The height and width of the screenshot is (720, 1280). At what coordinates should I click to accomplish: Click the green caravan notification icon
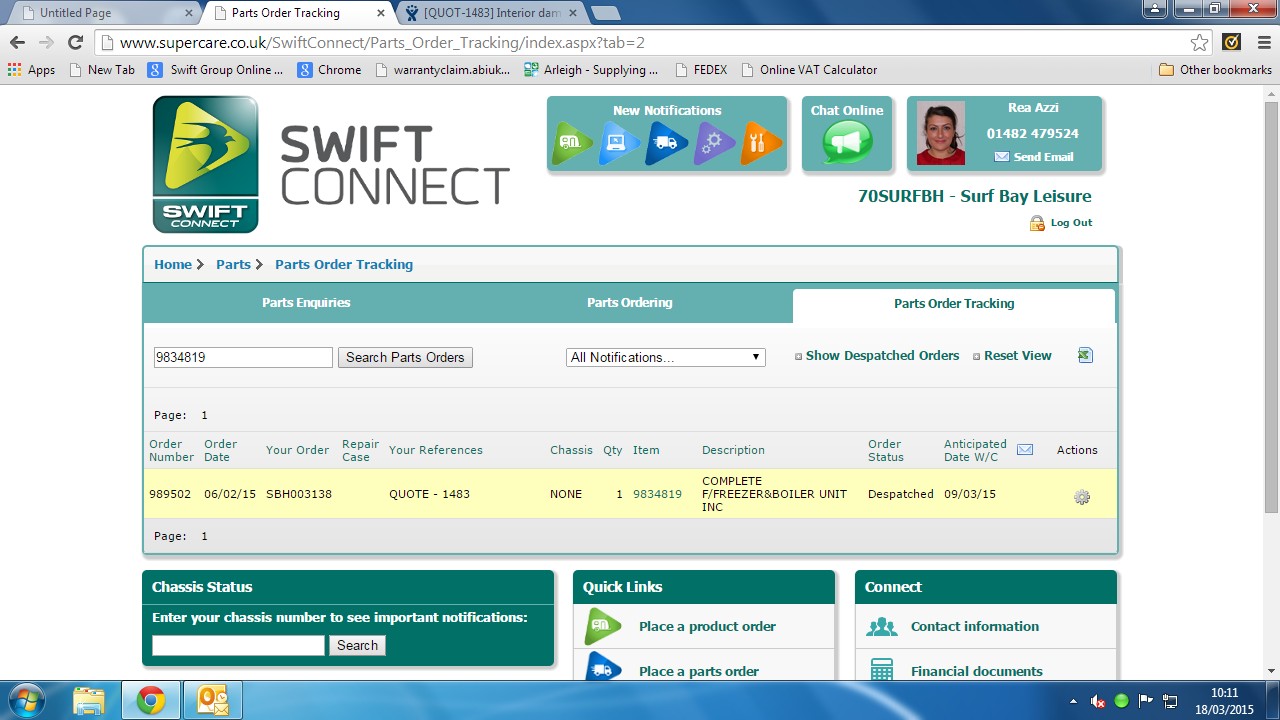click(572, 143)
